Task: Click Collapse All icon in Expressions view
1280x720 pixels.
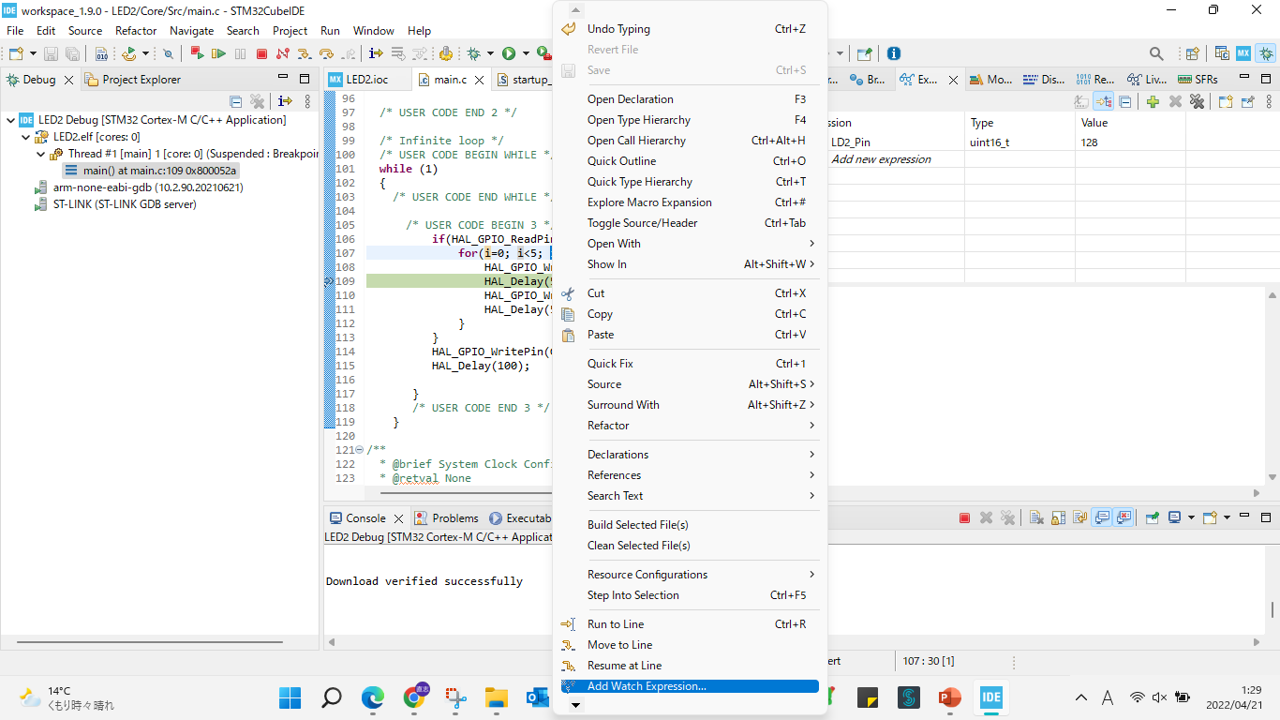Action: [1125, 101]
